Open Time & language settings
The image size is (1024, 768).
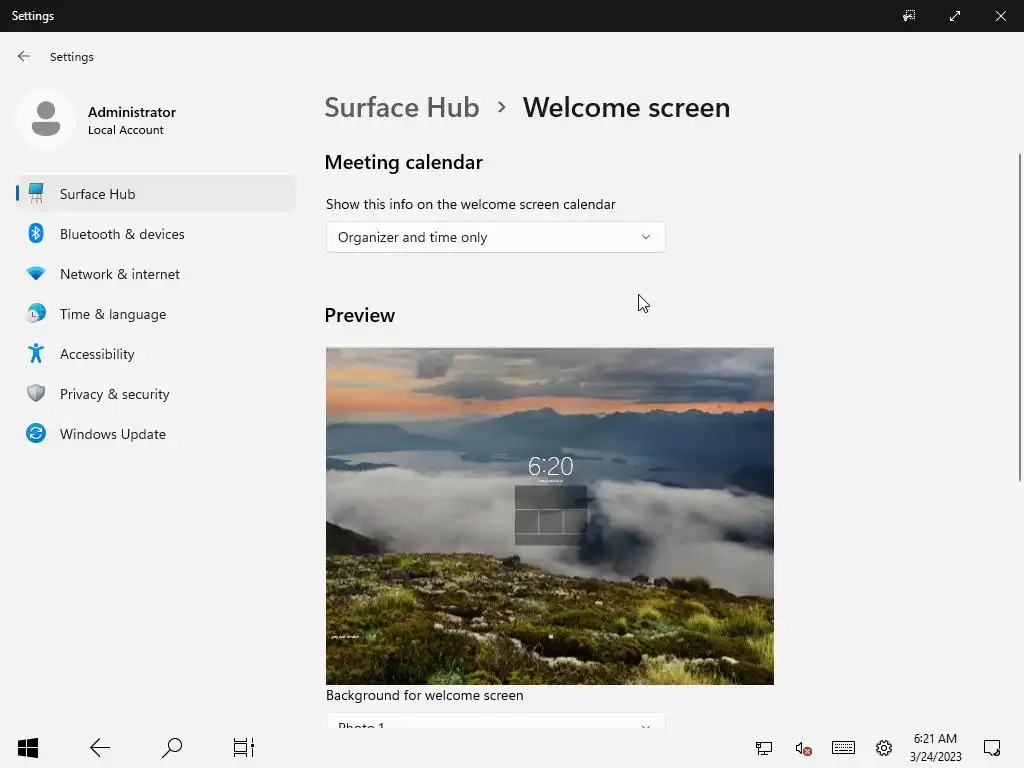[x=155, y=314]
